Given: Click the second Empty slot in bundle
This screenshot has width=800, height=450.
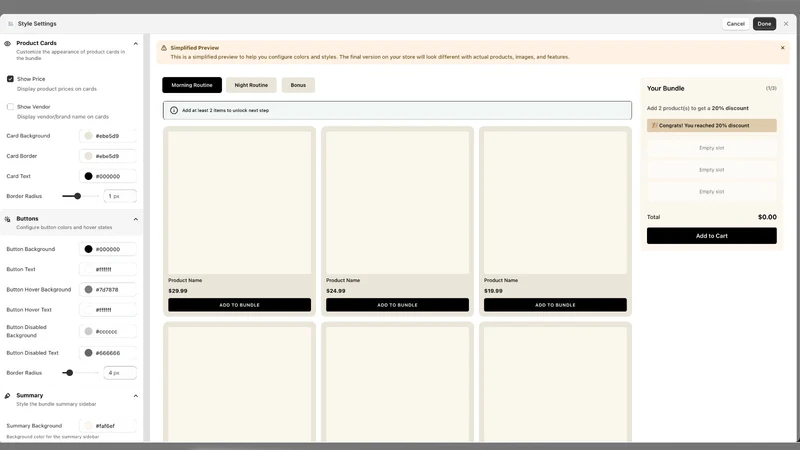Looking at the screenshot, I should (712, 170).
